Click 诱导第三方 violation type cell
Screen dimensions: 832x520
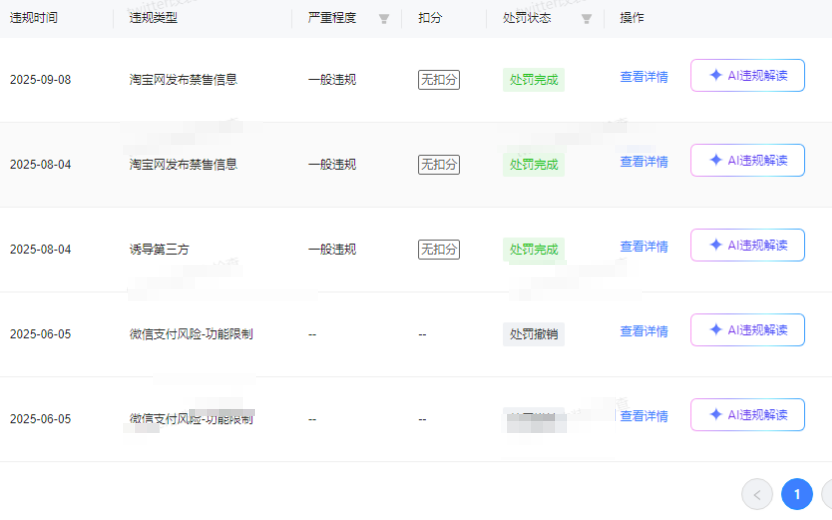(159, 249)
